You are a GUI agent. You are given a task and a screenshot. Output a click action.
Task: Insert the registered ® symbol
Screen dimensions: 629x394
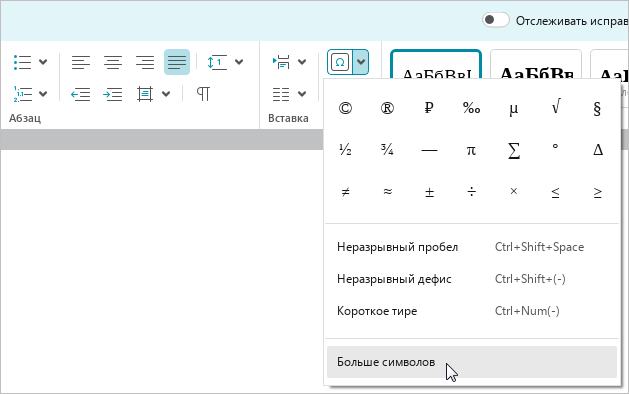[387, 108]
